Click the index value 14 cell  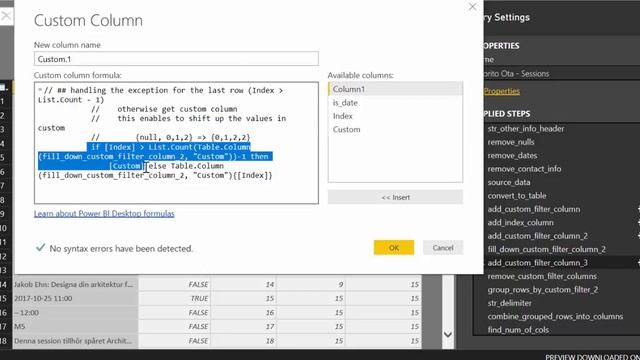(244, 284)
